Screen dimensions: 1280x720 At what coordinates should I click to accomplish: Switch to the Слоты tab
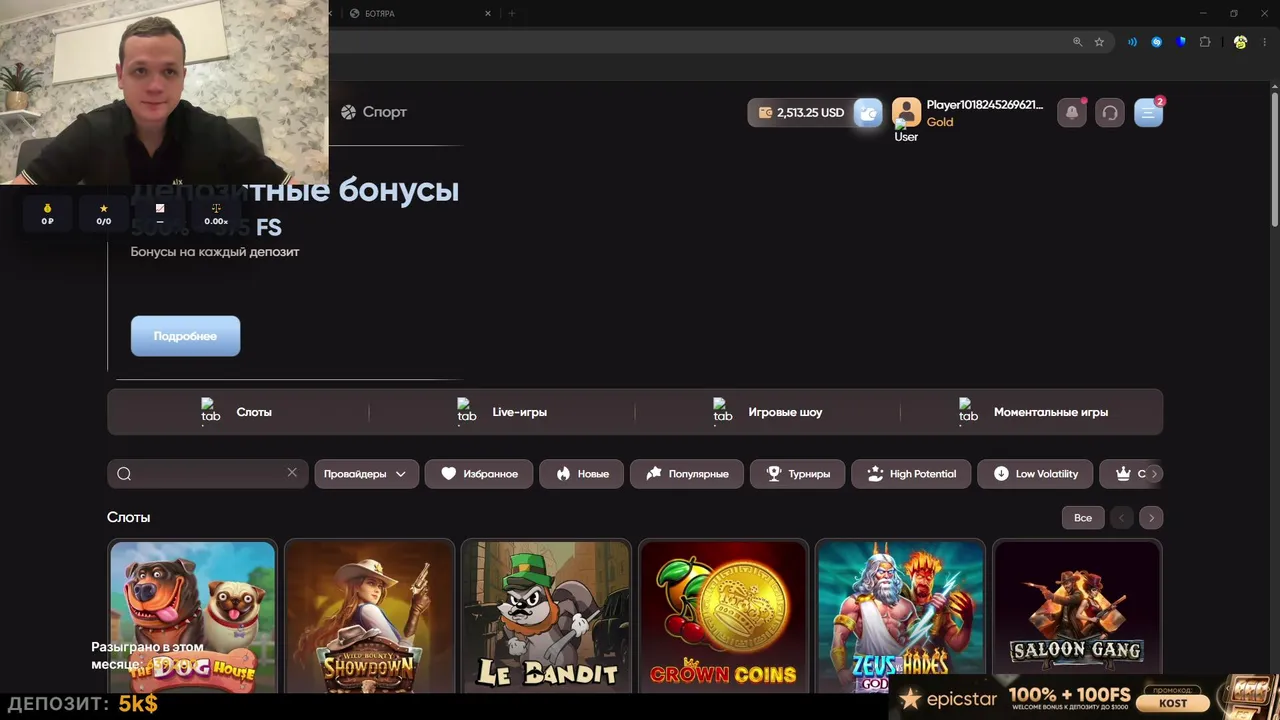(237, 412)
